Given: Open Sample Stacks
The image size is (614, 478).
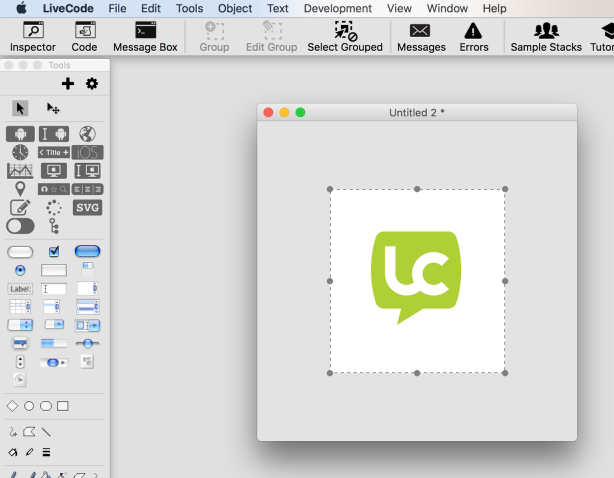Looking at the screenshot, I should [546, 36].
